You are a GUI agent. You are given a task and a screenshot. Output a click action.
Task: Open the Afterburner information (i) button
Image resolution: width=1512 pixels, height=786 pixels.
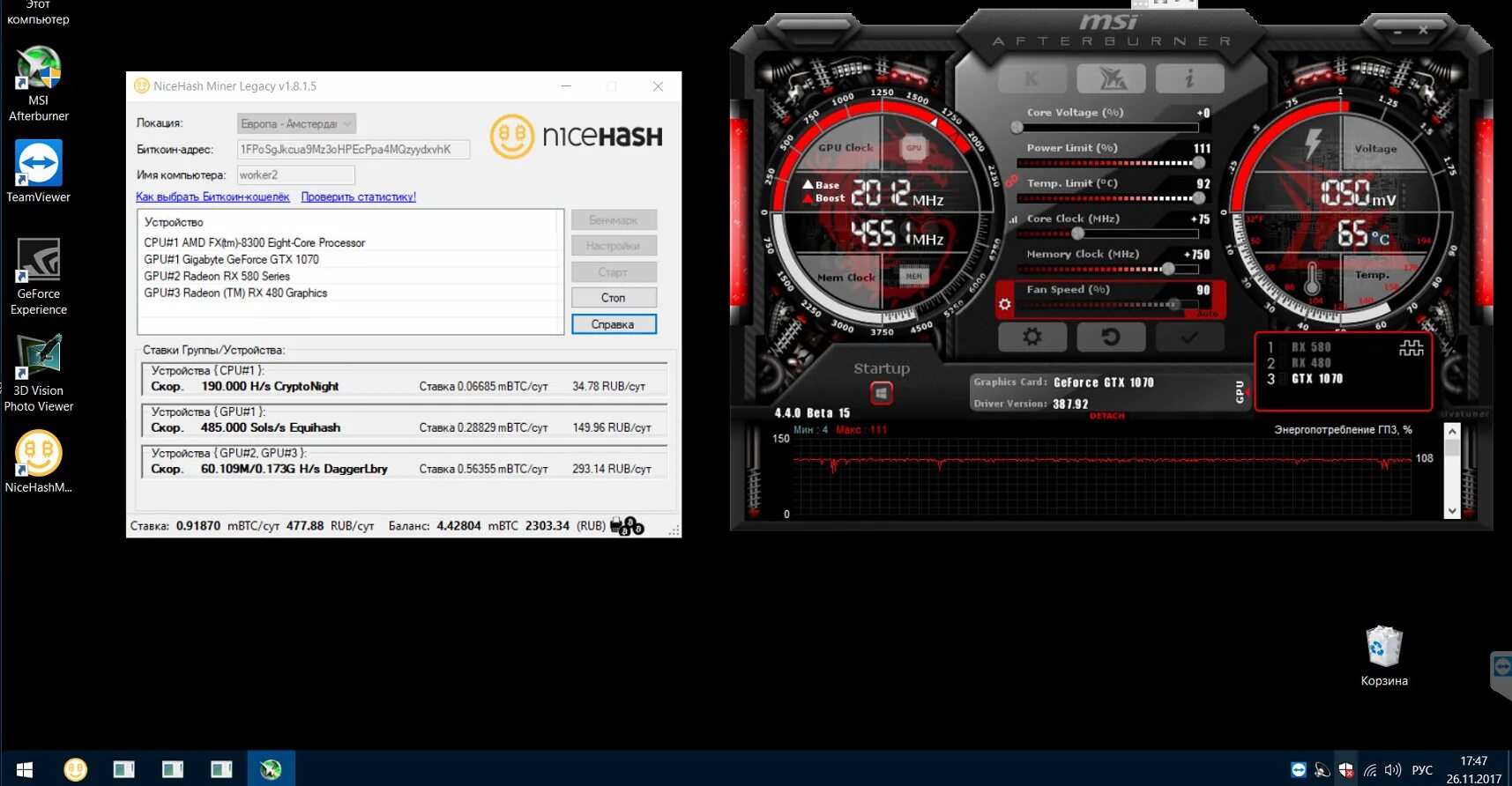[x=1190, y=79]
